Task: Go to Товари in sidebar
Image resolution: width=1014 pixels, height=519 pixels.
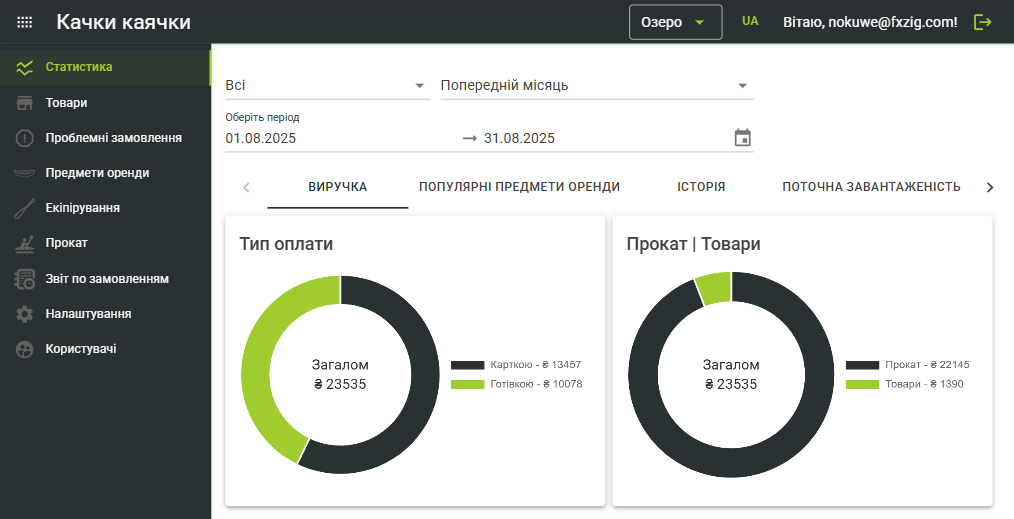Action: (105, 103)
